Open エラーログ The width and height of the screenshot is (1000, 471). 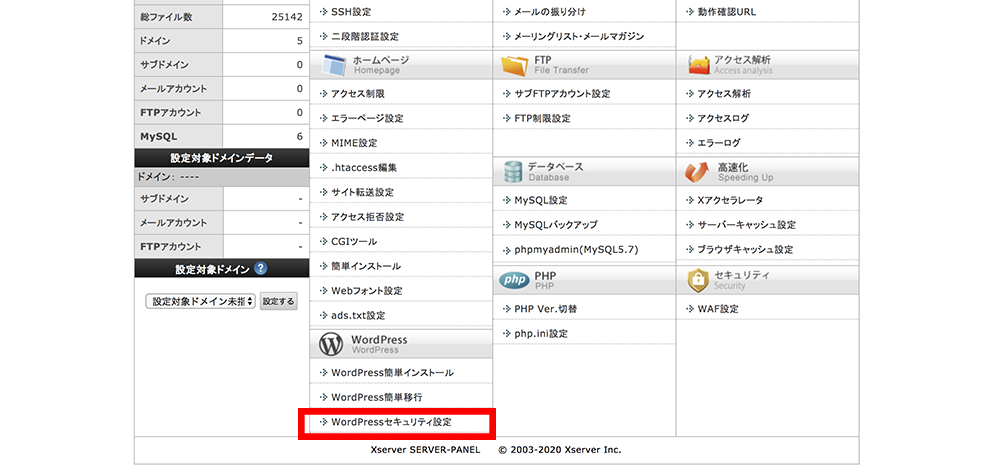719,143
